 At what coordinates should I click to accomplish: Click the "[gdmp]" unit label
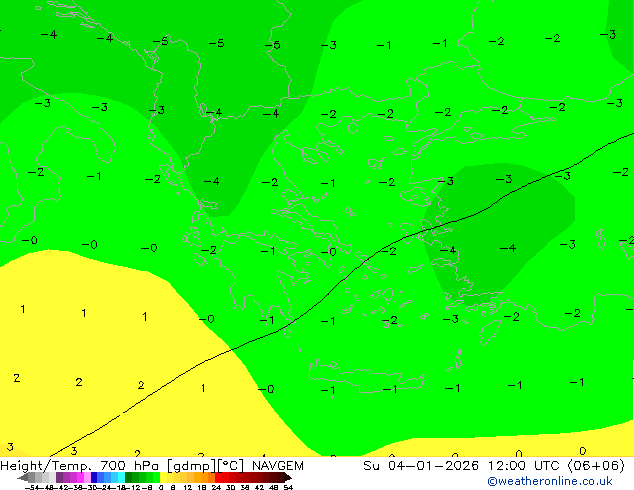pos(192,466)
